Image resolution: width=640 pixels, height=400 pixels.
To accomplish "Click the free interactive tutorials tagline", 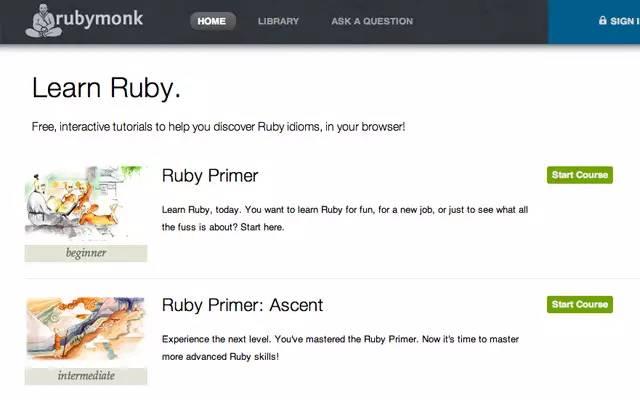I will (218, 128).
